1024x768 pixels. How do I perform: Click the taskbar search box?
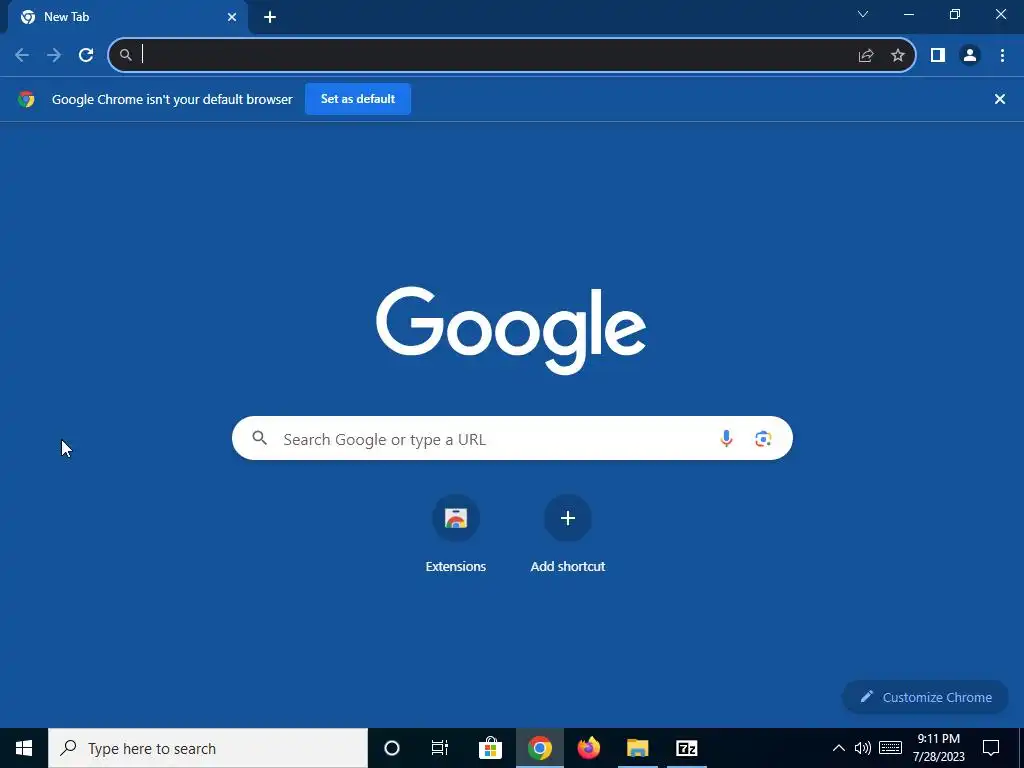point(208,748)
